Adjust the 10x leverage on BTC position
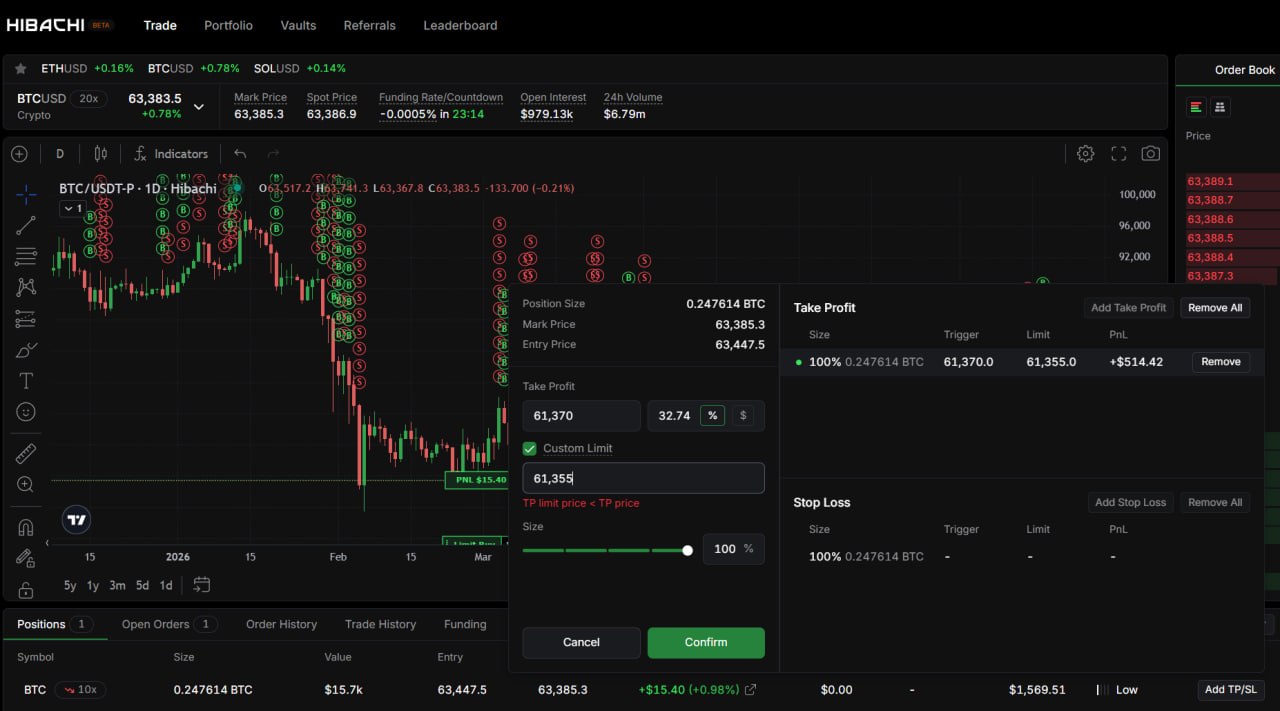The width and height of the screenshot is (1280, 711). click(x=80, y=690)
